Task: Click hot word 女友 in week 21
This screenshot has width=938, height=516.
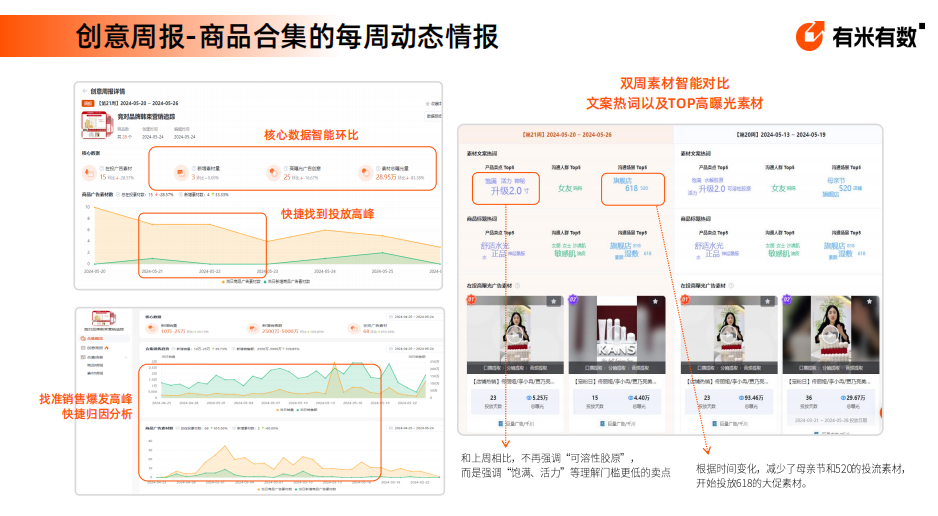Action: click(565, 188)
